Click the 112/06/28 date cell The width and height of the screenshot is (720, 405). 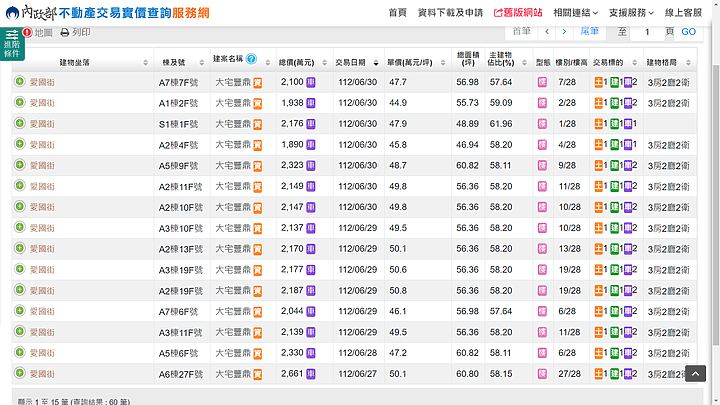point(358,353)
